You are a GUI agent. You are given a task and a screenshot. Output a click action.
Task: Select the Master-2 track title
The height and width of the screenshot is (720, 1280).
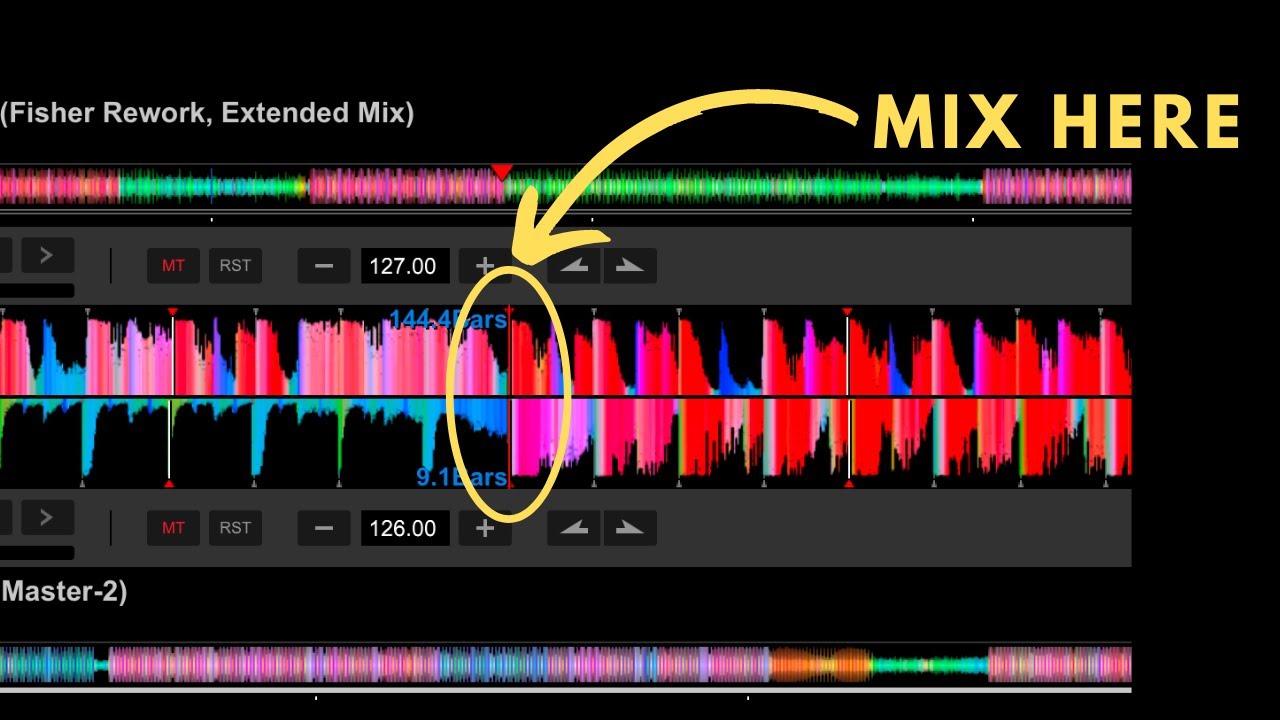64,592
